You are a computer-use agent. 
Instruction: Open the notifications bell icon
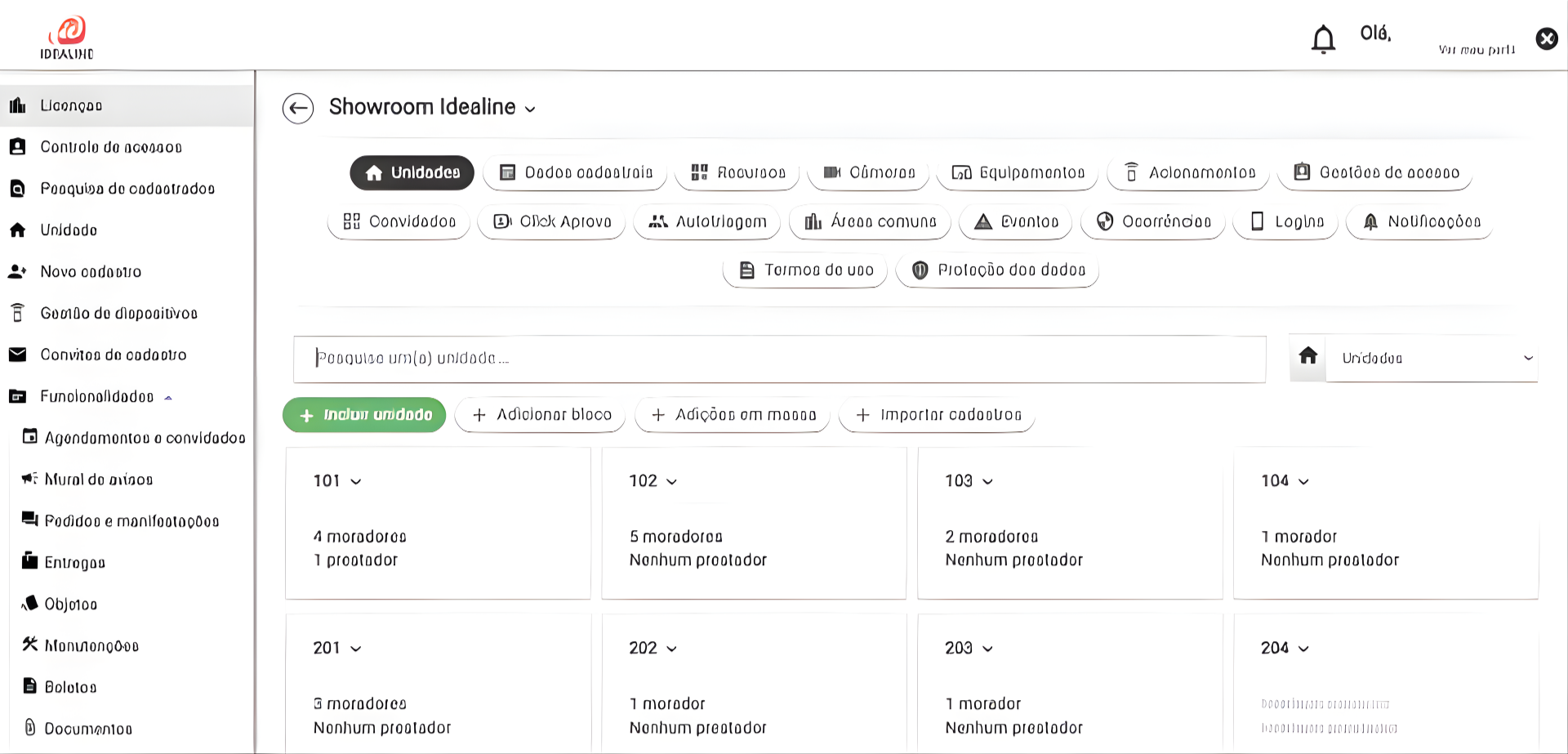1323,38
